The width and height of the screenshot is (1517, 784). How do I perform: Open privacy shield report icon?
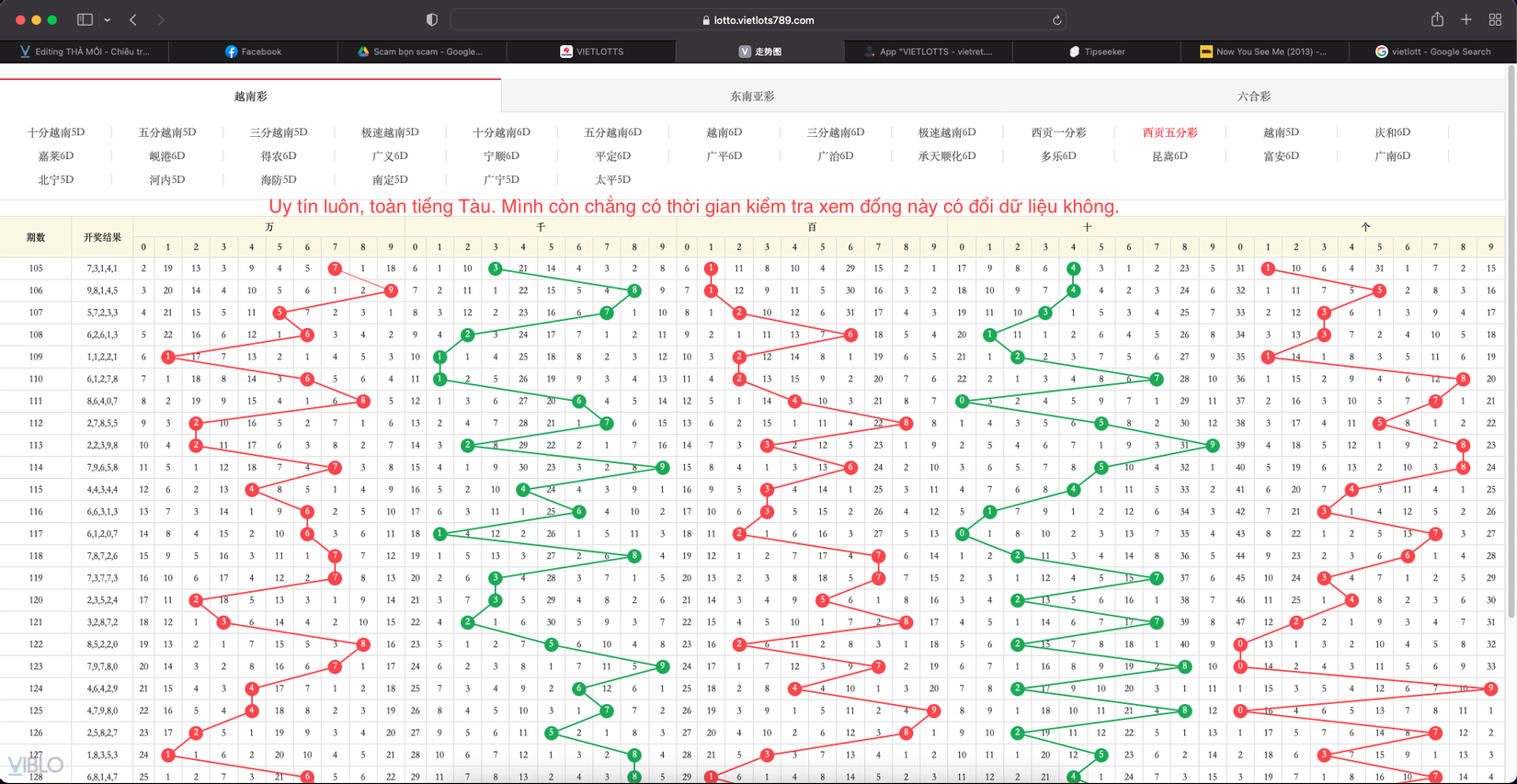point(432,19)
